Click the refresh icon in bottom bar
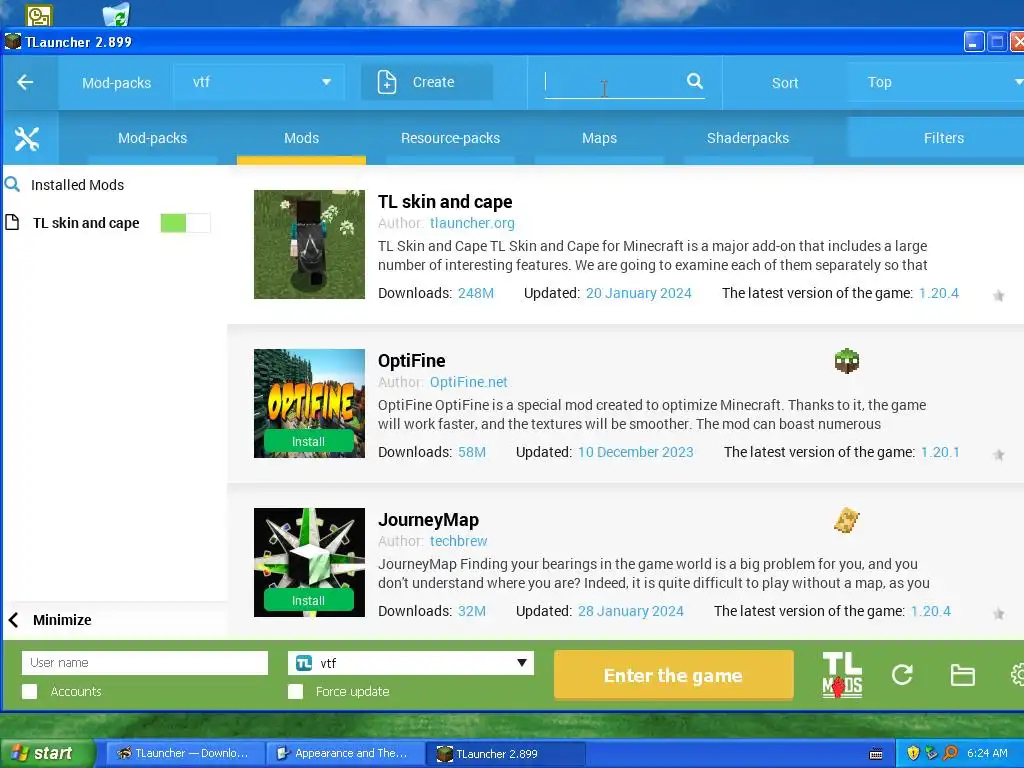The height and width of the screenshot is (768, 1024). pyautogui.click(x=902, y=675)
